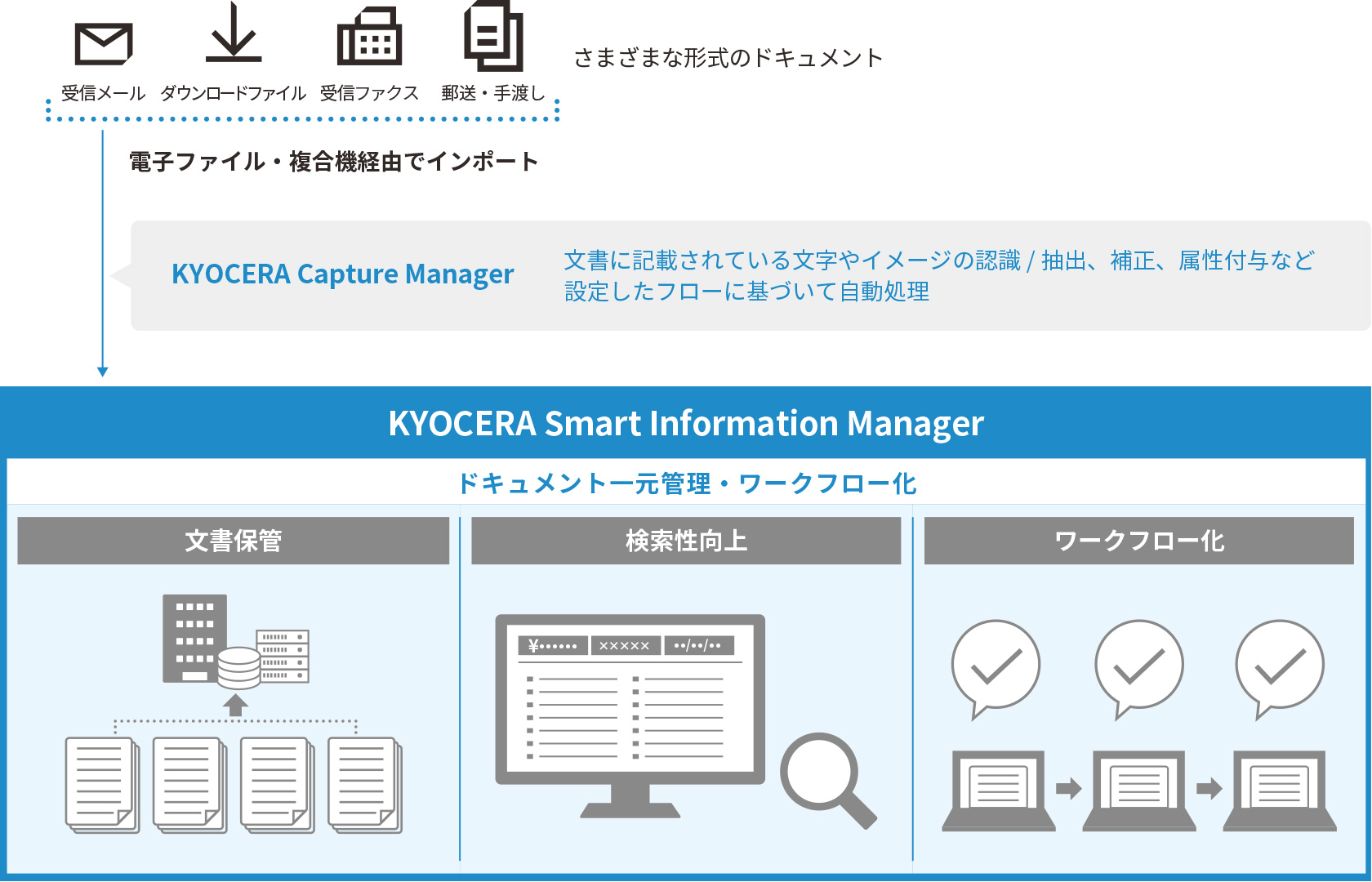The image size is (1372, 882).
Task: Click the middle laptop icon
Action: [x=1139, y=791]
